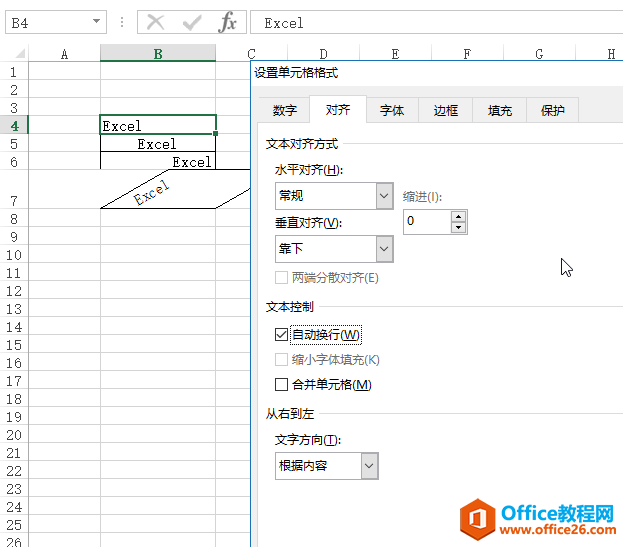Open the 文字方向 dropdown showing 根据内容

point(327,466)
